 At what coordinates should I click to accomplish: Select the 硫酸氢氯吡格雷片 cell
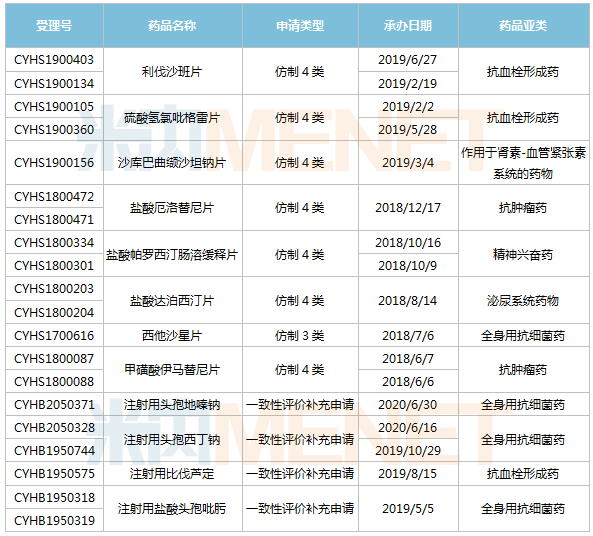pyautogui.click(x=173, y=118)
